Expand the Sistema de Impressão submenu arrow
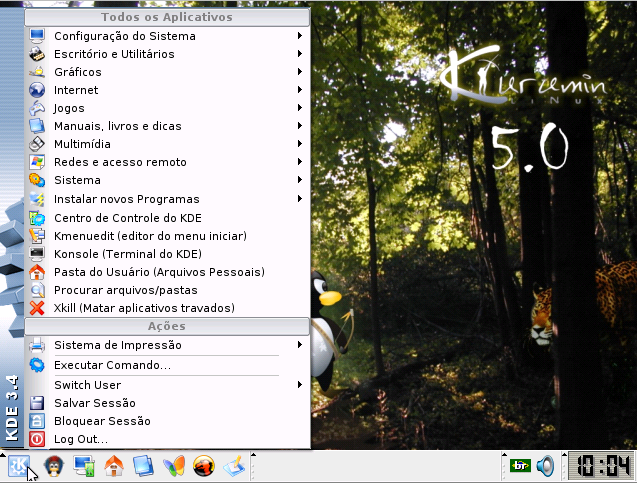637x483 pixels. (x=300, y=344)
